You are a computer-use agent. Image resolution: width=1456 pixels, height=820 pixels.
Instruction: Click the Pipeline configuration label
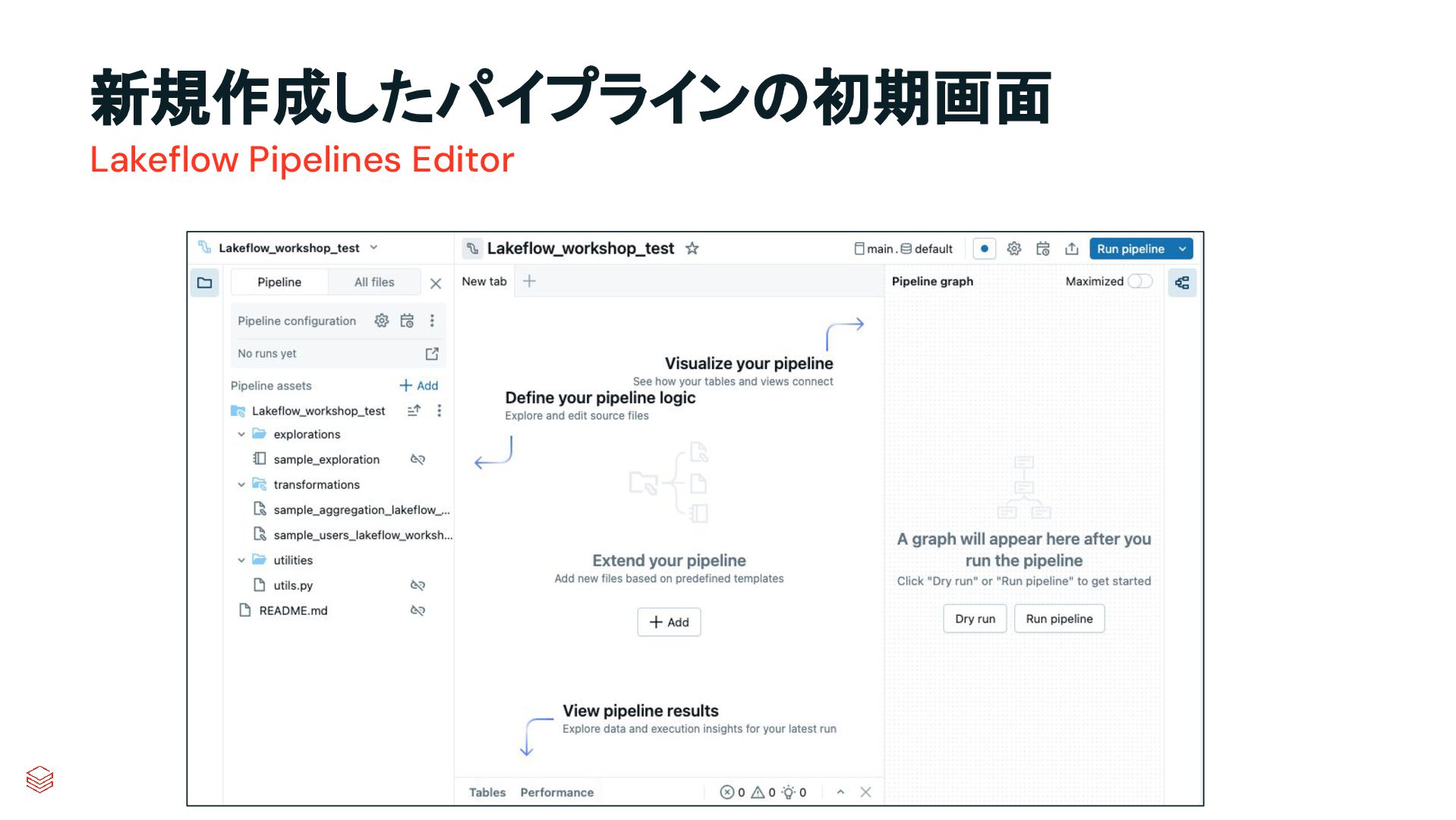[x=297, y=321]
